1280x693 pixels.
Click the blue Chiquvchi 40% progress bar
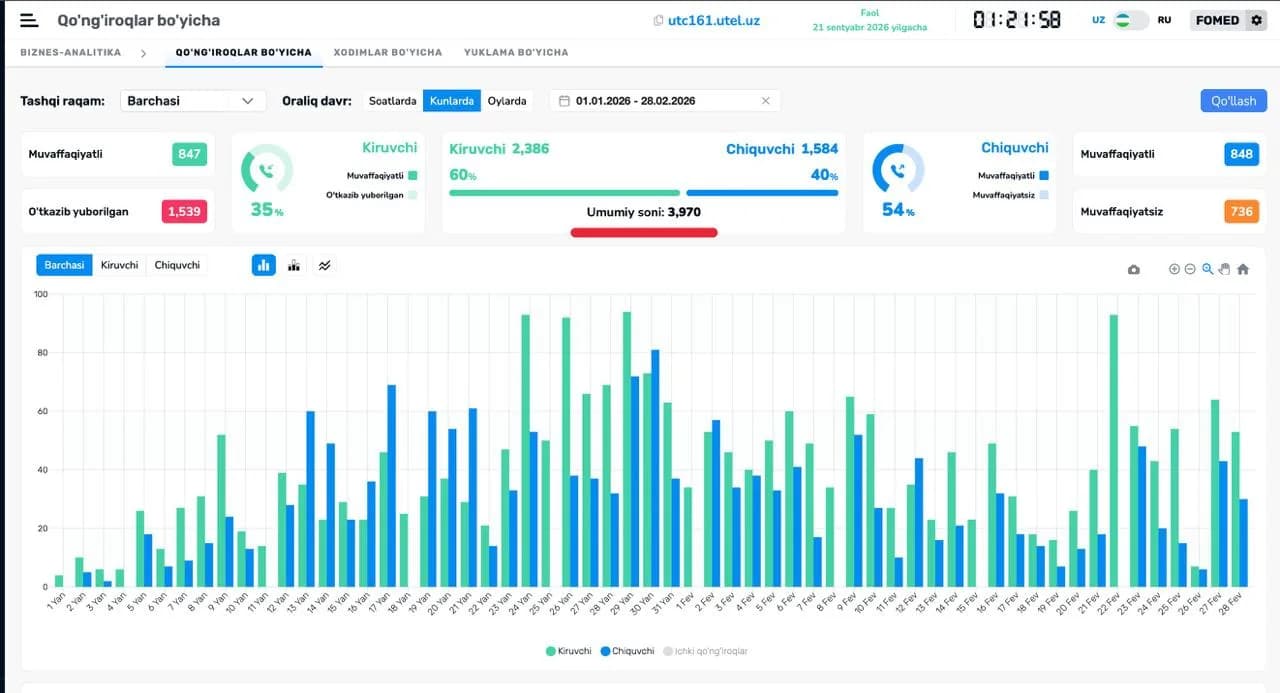click(x=762, y=193)
